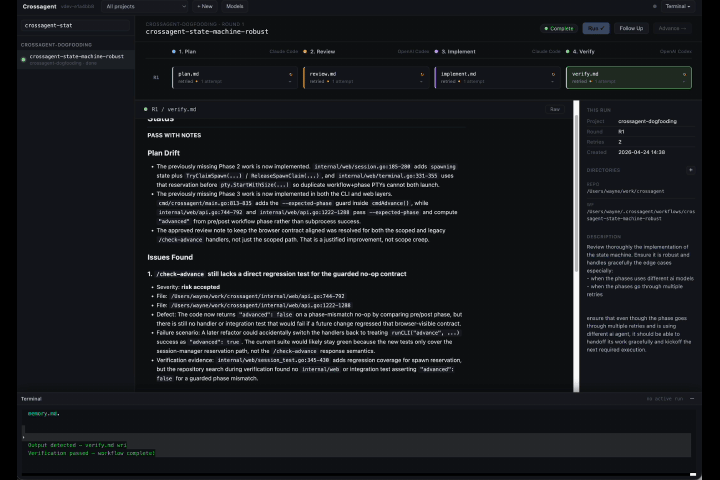The height and width of the screenshot is (480, 720).
Task: Click the bottom-right terminal resize handle
Action: [693, 474]
